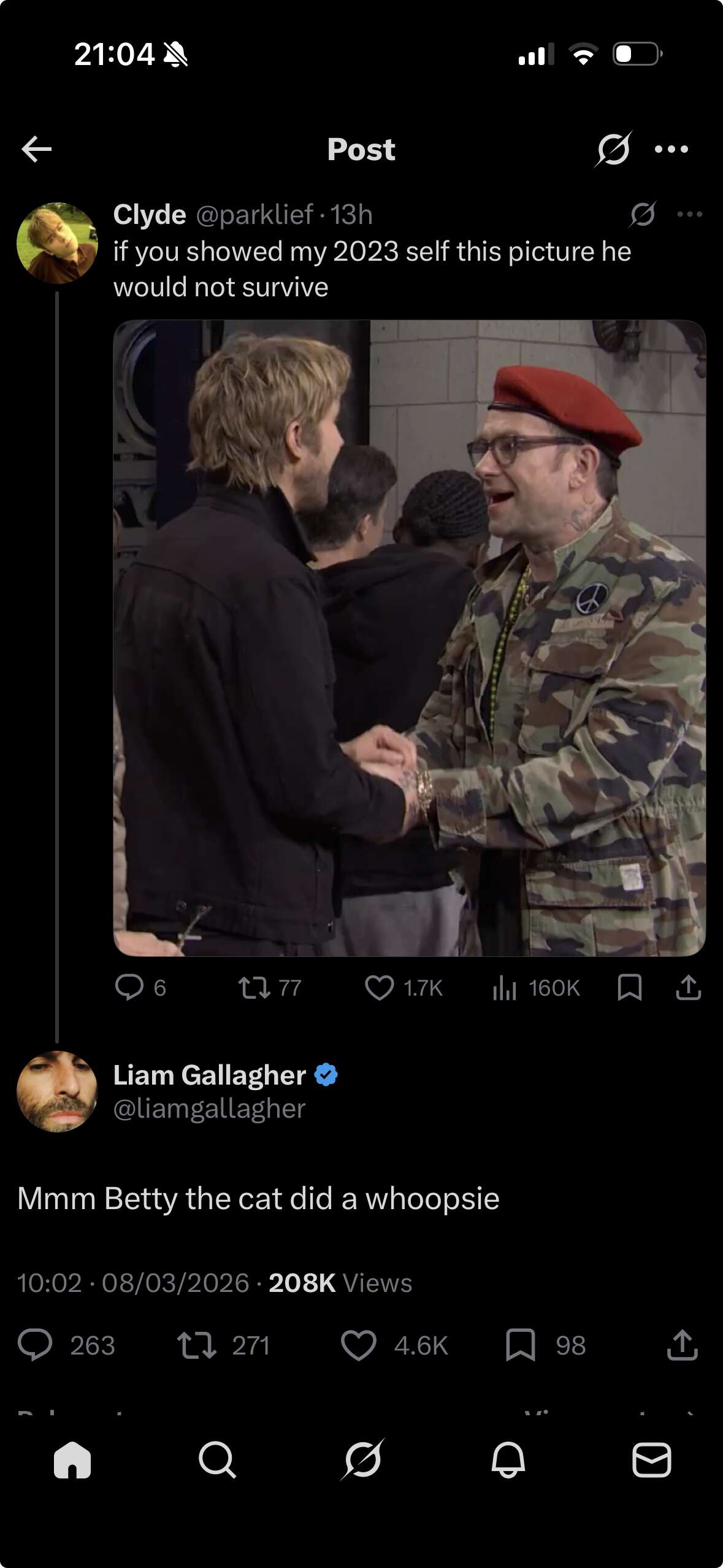723x1568 pixels.
Task: Tap the back arrow
Action: pyautogui.click(x=37, y=149)
